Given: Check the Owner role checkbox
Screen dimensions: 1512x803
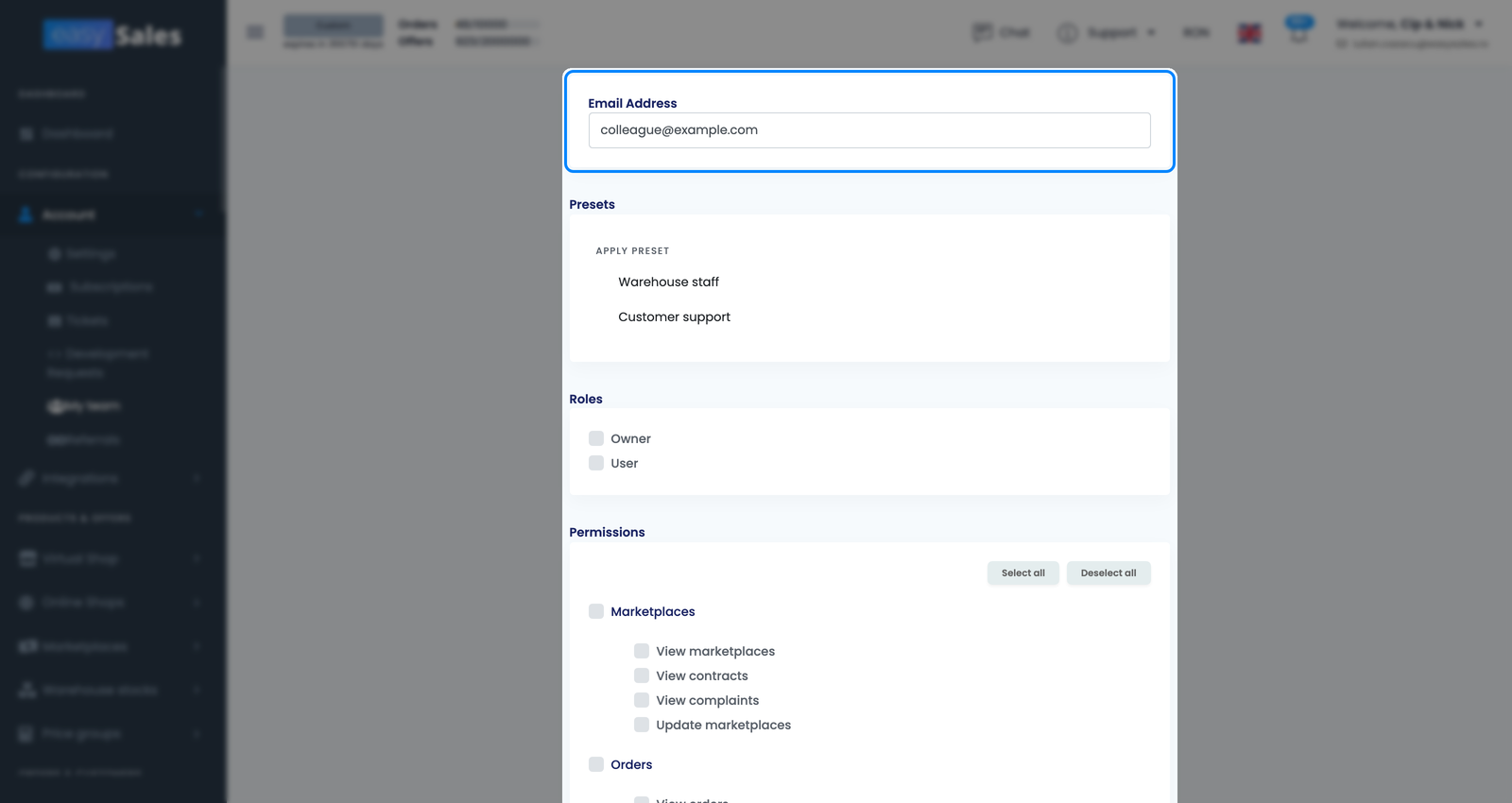Looking at the screenshot, I should click(596, 438).
